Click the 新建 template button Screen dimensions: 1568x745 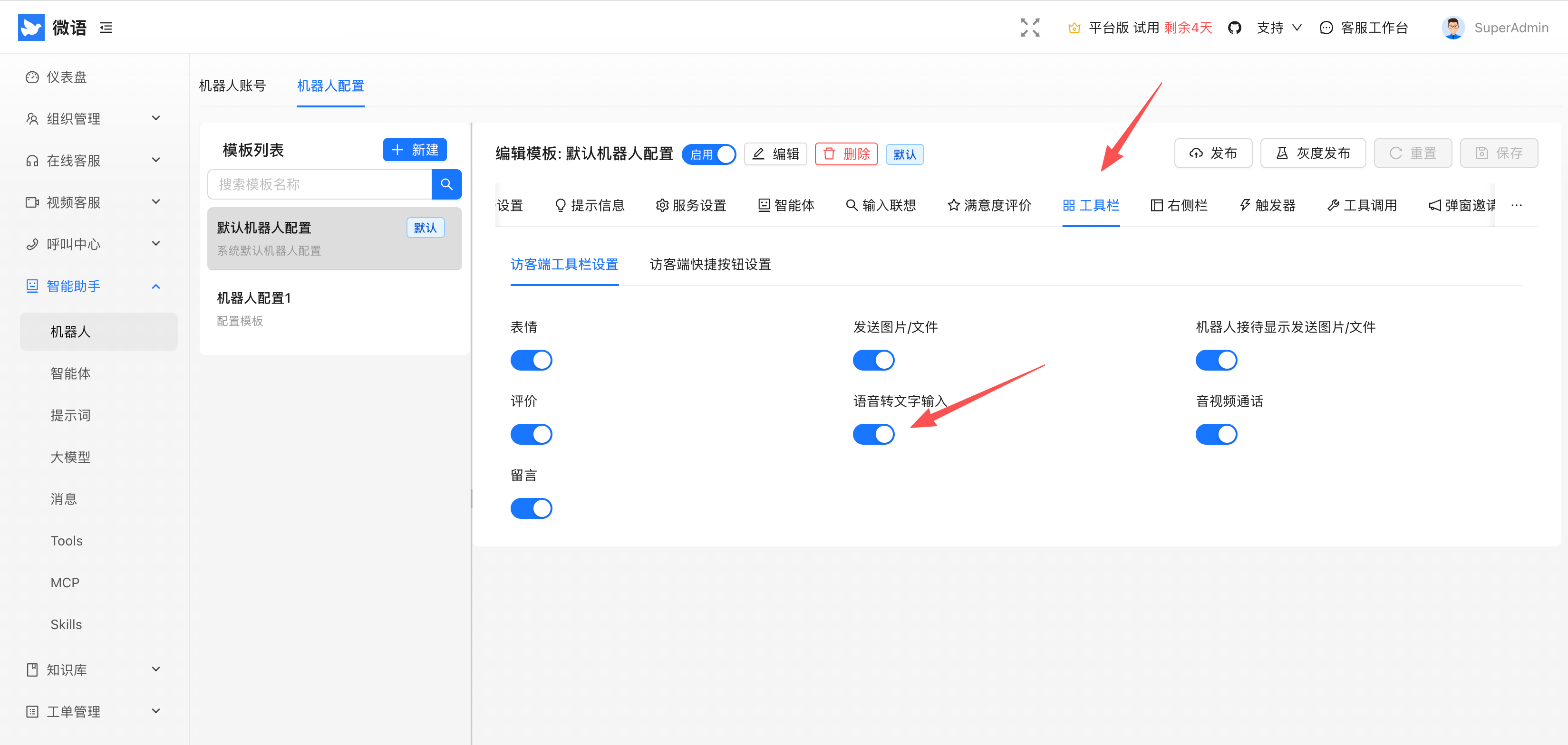pyautogui.click(x=415, y=150)
